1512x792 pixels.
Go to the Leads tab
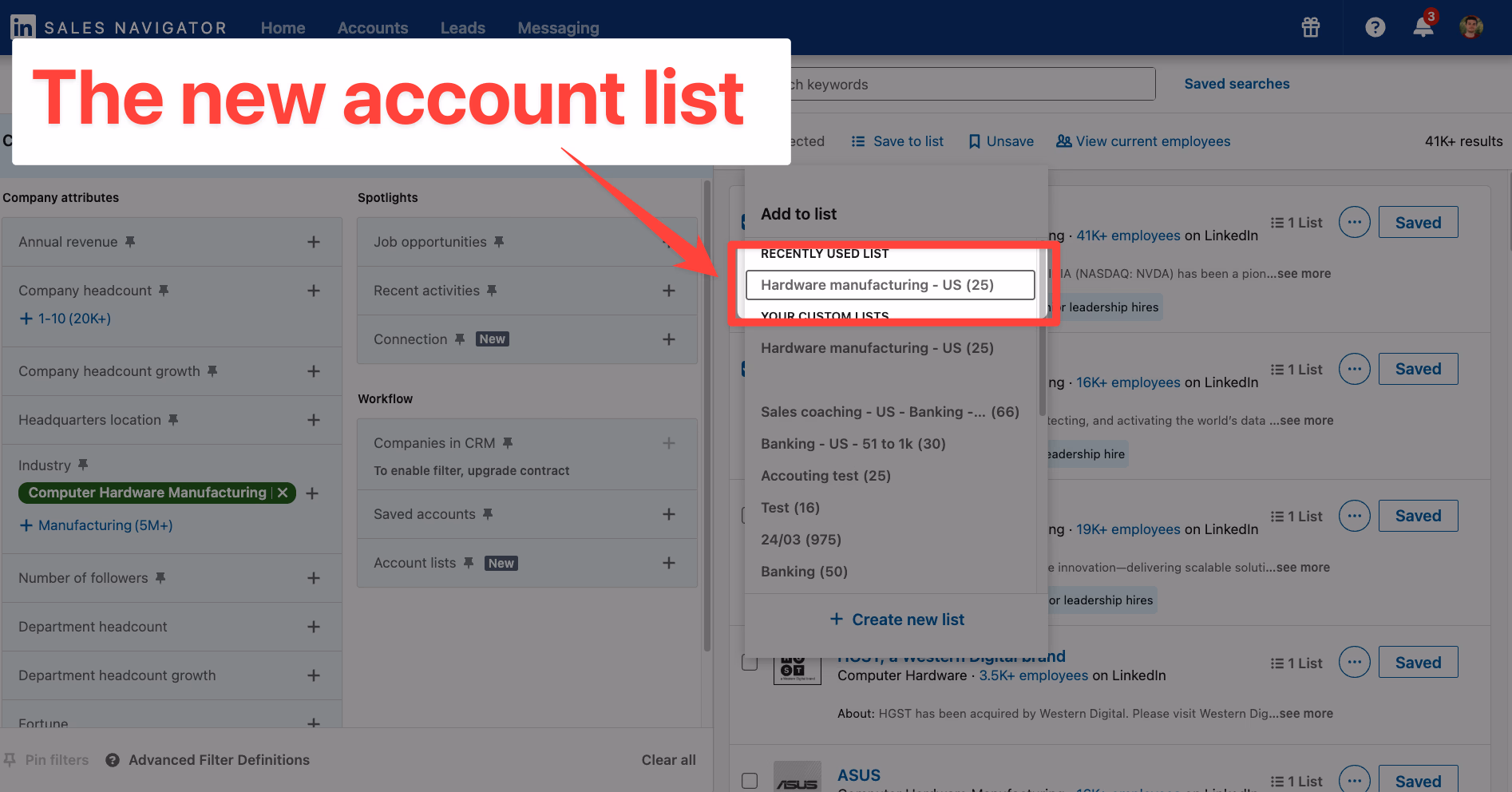[463, 28]
